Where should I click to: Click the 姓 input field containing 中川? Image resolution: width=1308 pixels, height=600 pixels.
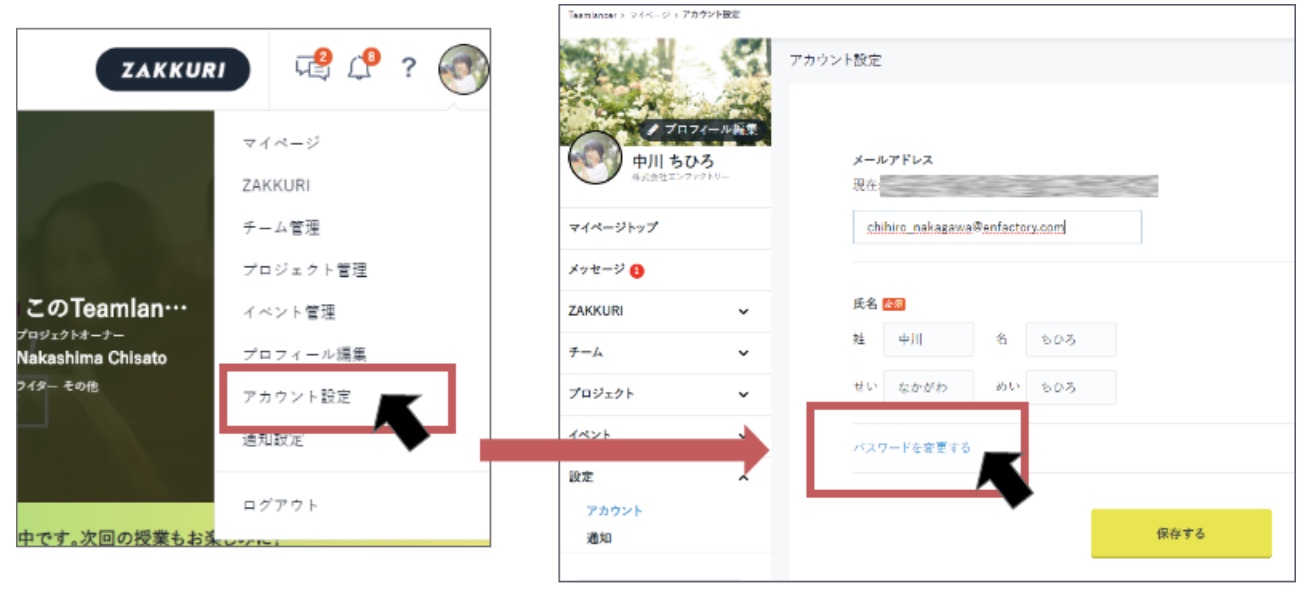[x=928, y=339]
